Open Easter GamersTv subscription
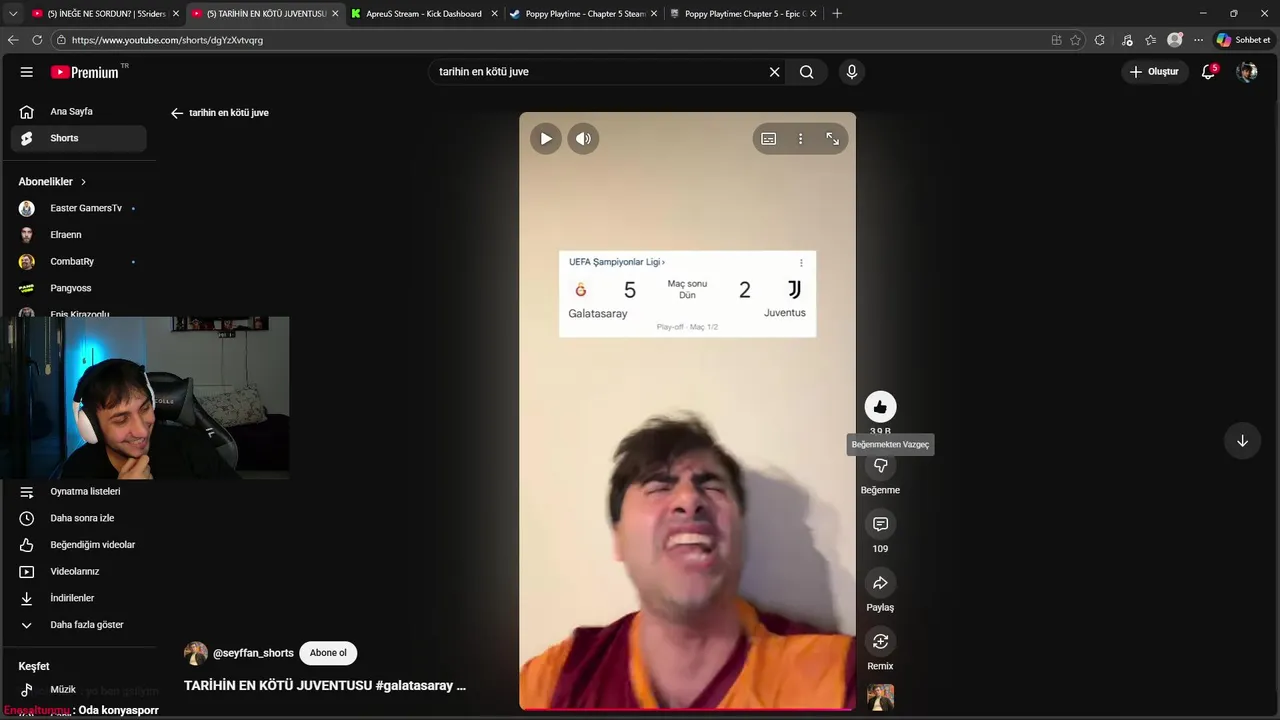This screenshot has width=1280, height=720. [79, 208]
